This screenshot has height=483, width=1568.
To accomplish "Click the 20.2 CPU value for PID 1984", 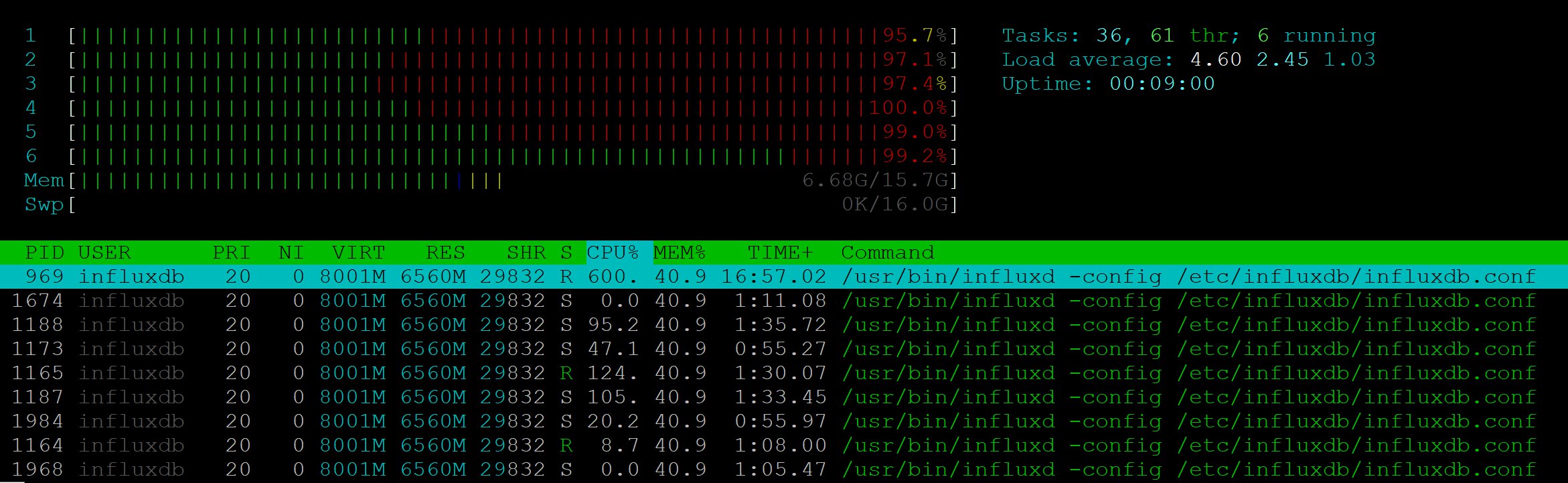I will click(x=613, y=421).
